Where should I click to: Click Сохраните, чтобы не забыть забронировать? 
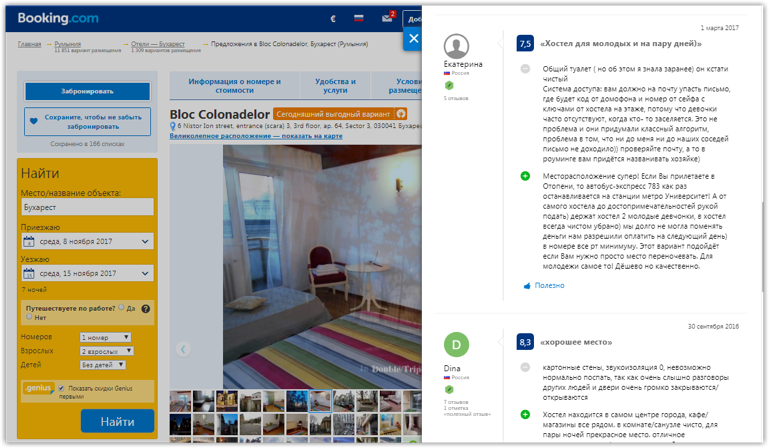click(x=87, y=122)
